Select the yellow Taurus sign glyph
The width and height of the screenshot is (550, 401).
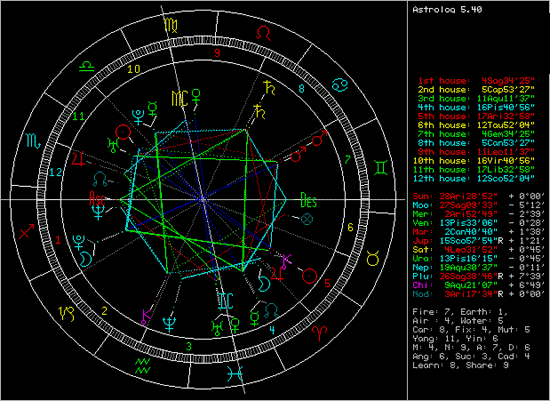tap(373, 259)
